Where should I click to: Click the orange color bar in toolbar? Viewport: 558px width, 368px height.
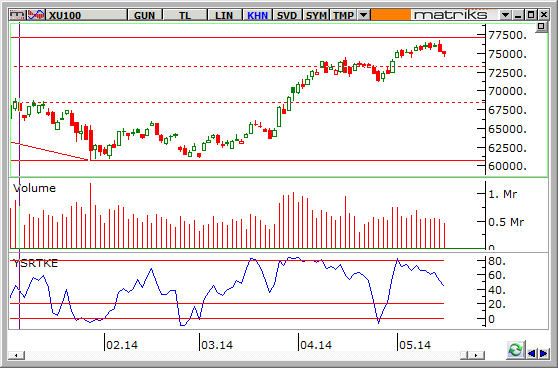(390, 15)
